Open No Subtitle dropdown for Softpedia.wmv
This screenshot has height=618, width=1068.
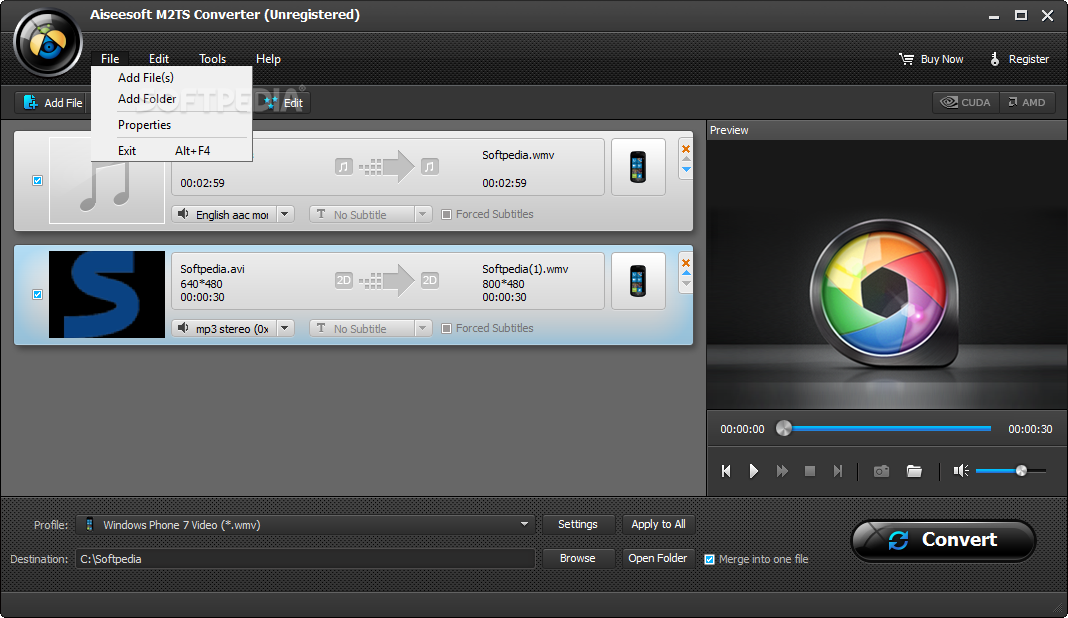pos(423,214)
